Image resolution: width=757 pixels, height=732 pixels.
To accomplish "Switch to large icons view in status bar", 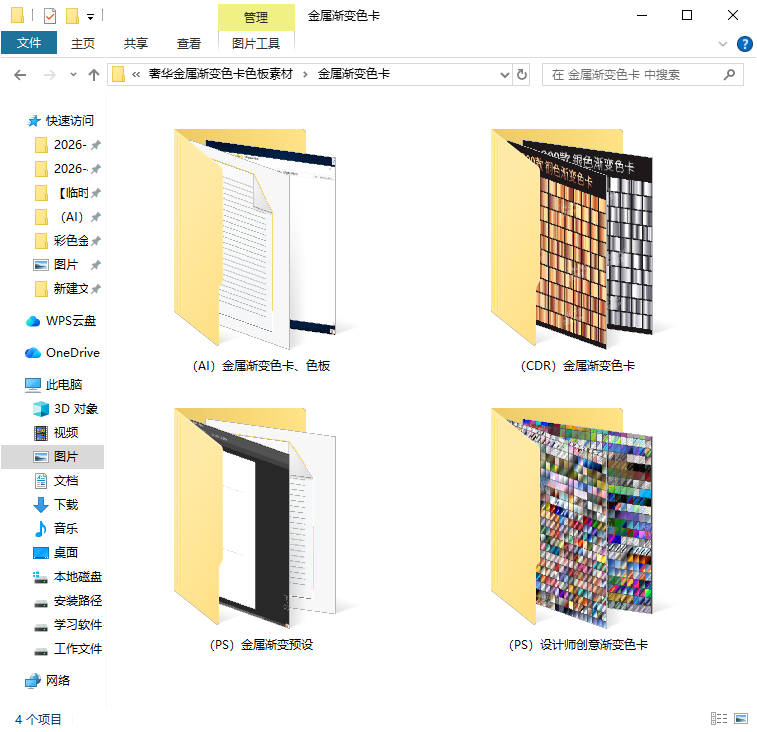I will tap(740, 718).
